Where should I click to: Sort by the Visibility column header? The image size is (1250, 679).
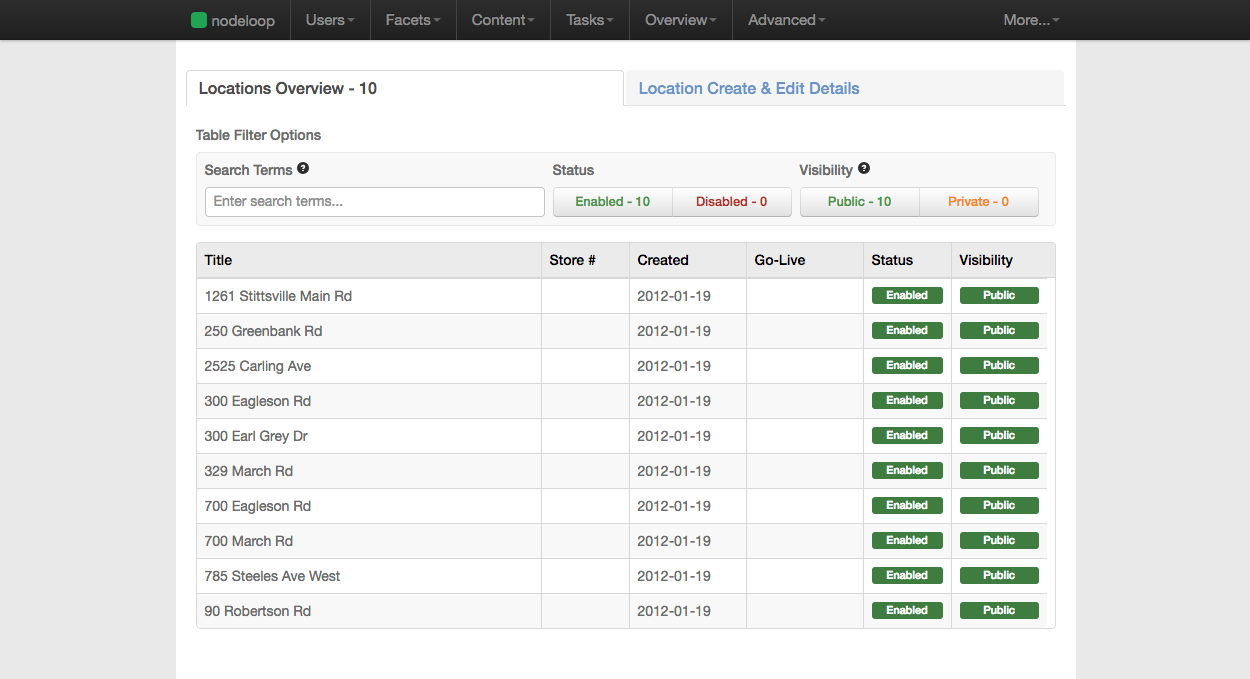point(1003,260)
